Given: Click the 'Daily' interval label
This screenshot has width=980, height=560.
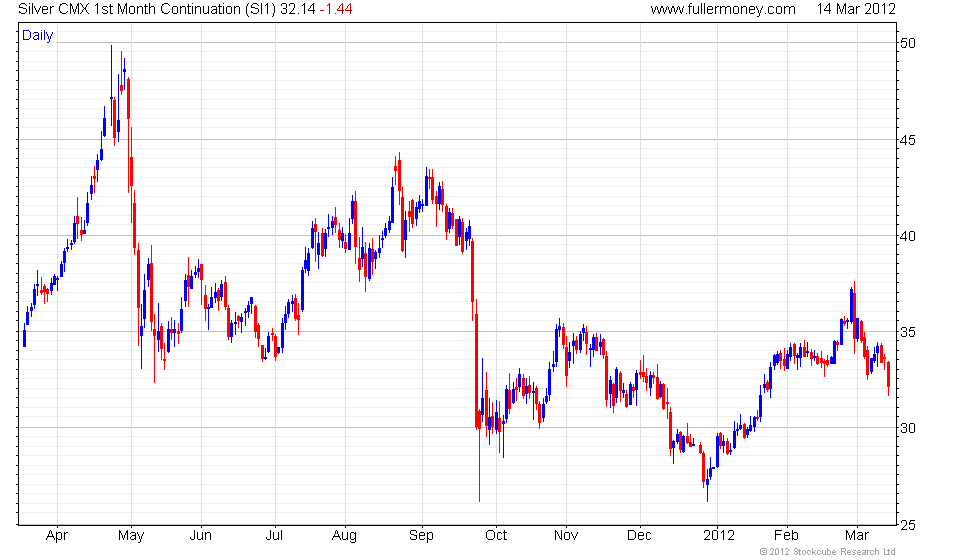Looking at the screenshot, I should [x=38, y=36].
